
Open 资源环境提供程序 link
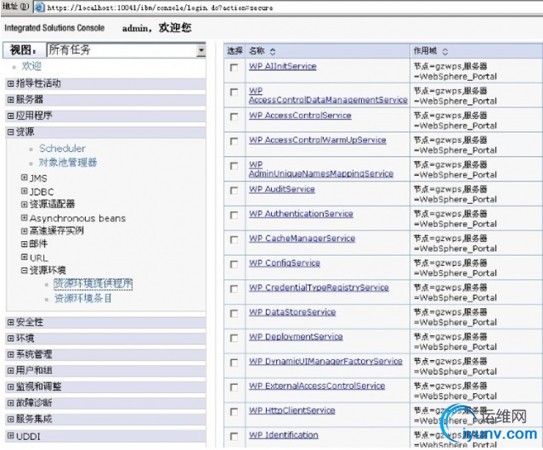tap(93, 284)
